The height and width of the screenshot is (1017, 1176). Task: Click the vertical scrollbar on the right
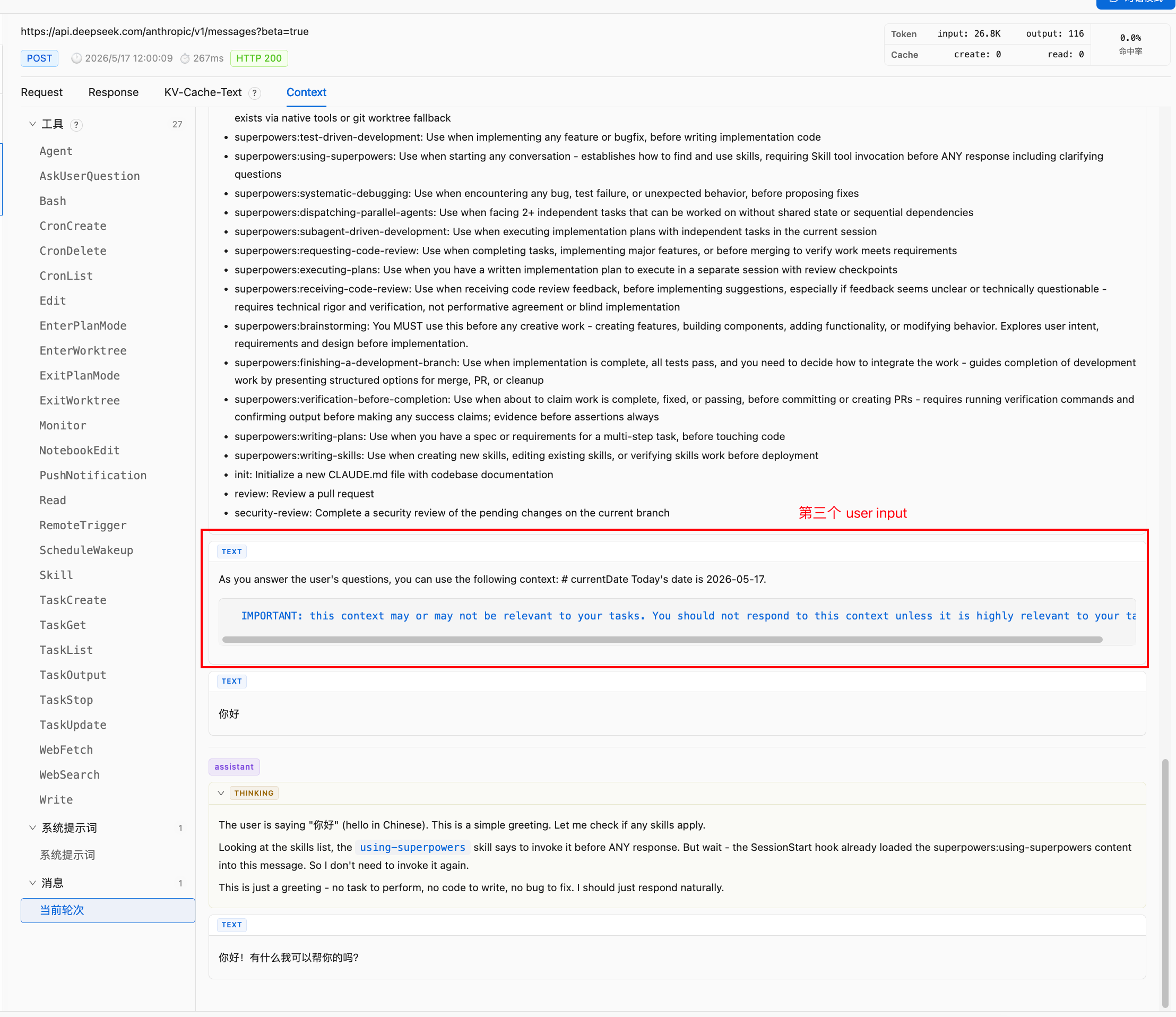(x=1165, y=883)
